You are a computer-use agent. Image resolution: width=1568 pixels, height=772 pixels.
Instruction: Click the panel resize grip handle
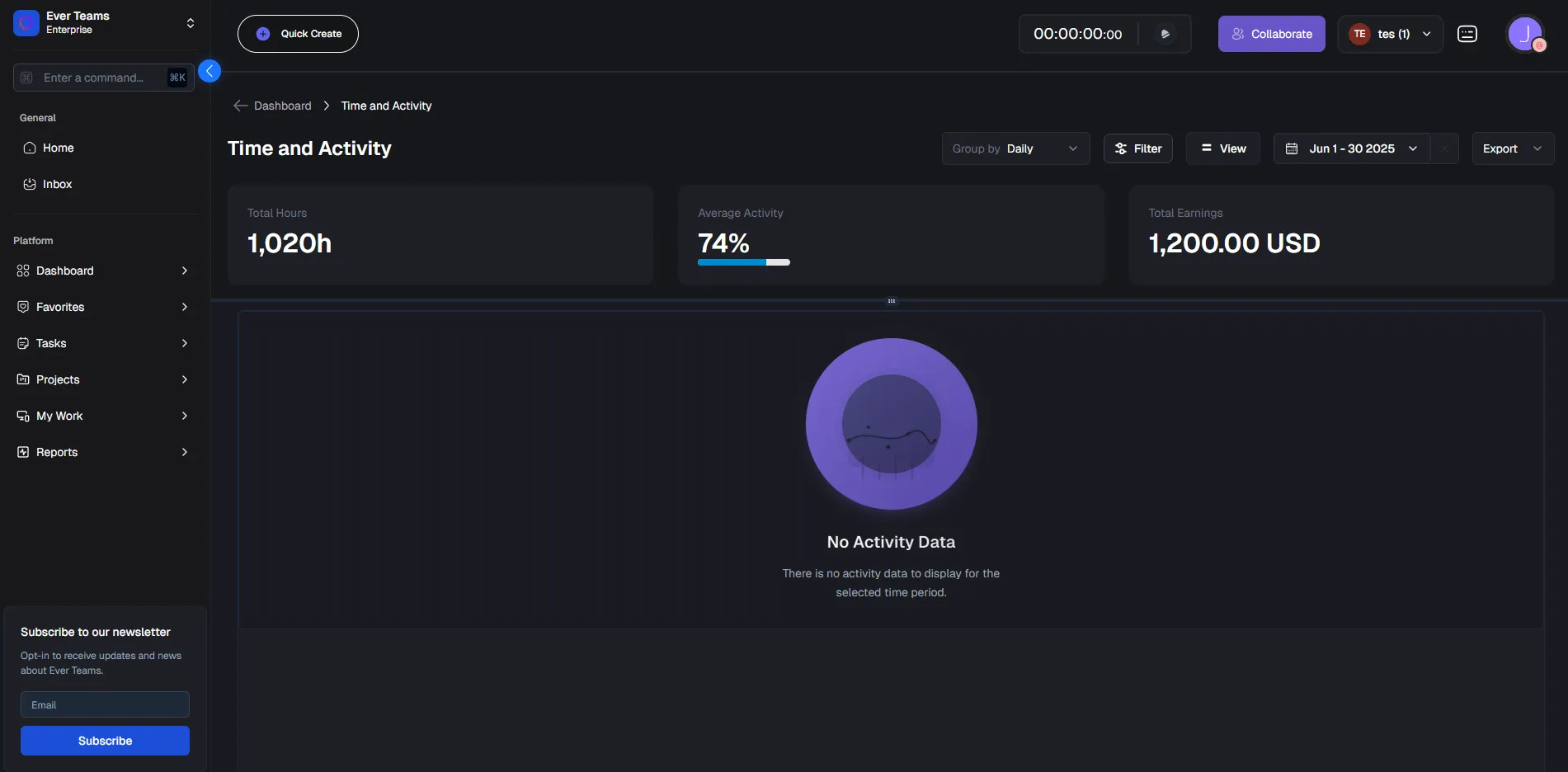pos(892,301)
